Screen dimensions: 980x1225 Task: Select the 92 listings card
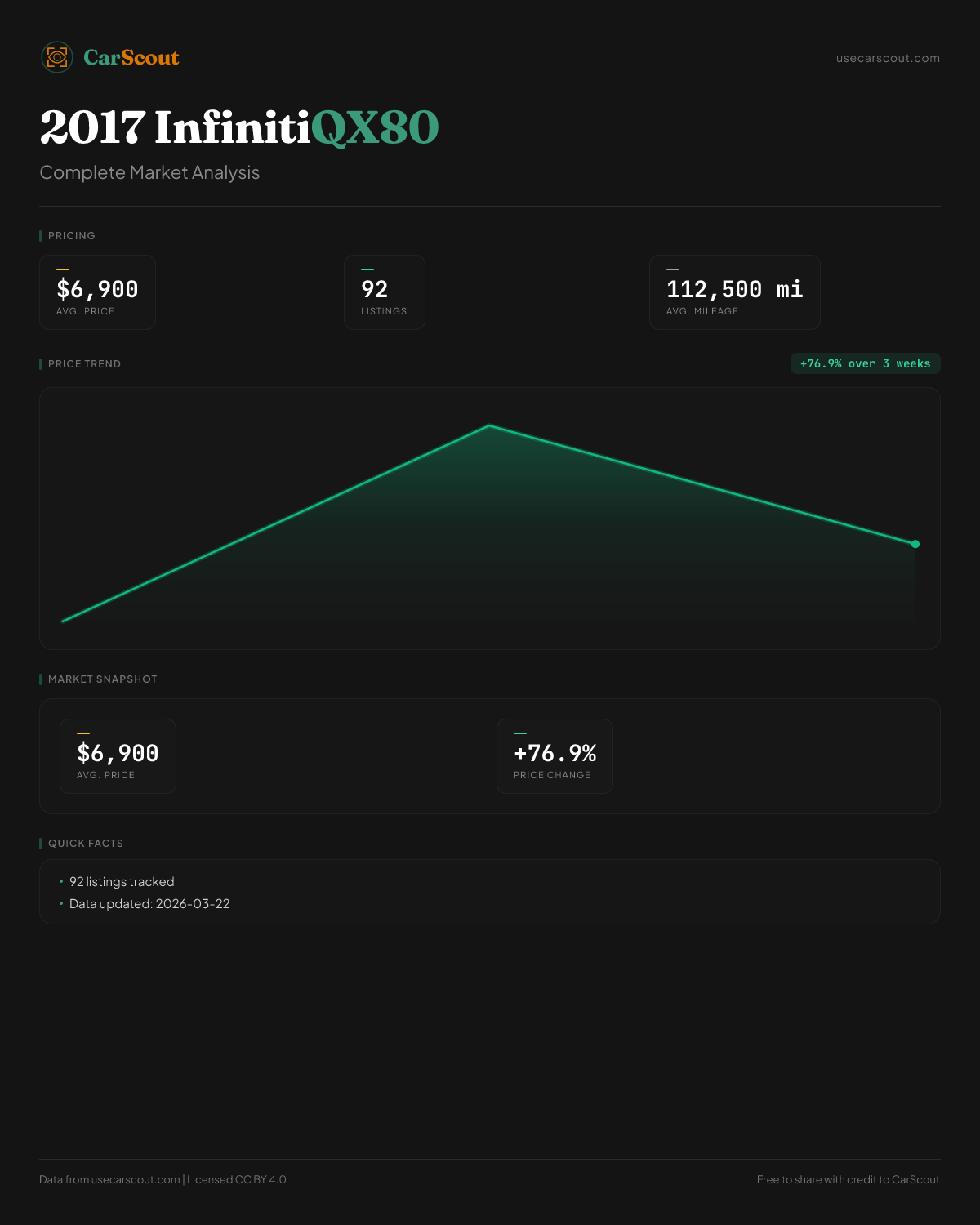(x=384, y=292)
